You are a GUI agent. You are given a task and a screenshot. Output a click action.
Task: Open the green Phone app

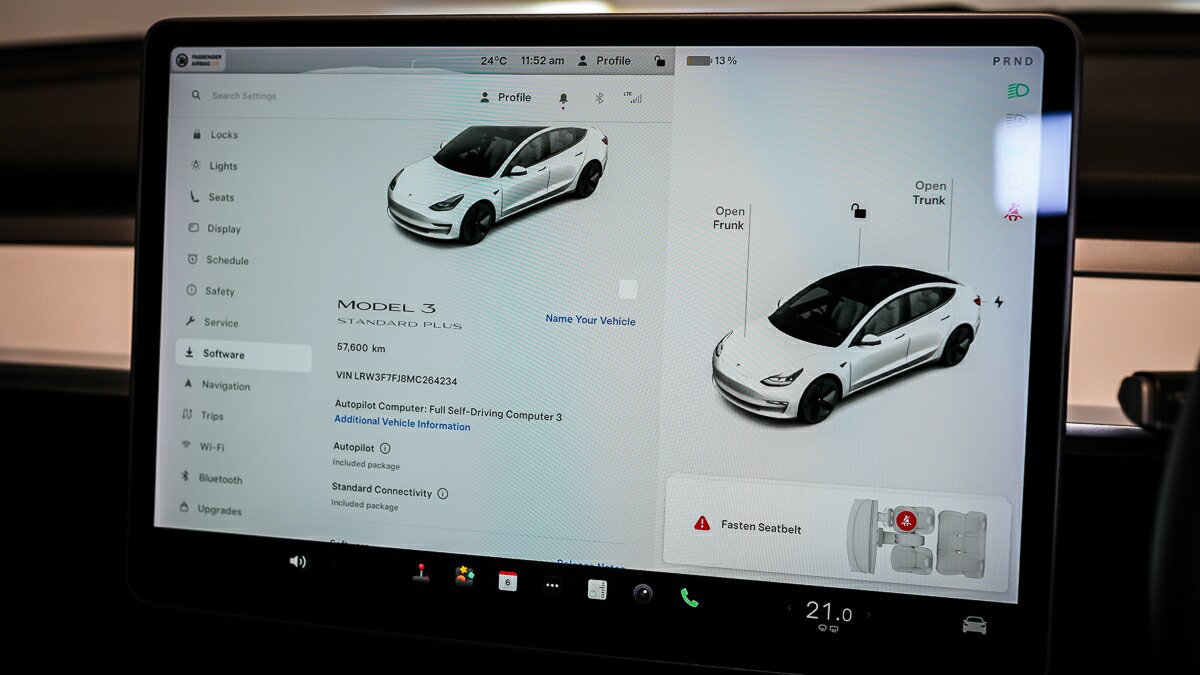point(689,597)
